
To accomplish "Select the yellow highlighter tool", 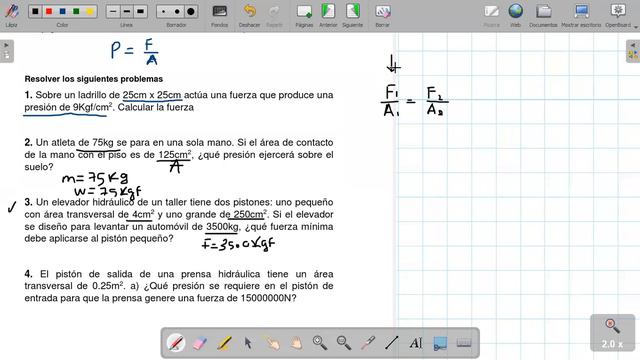I will tap(224, 343).
